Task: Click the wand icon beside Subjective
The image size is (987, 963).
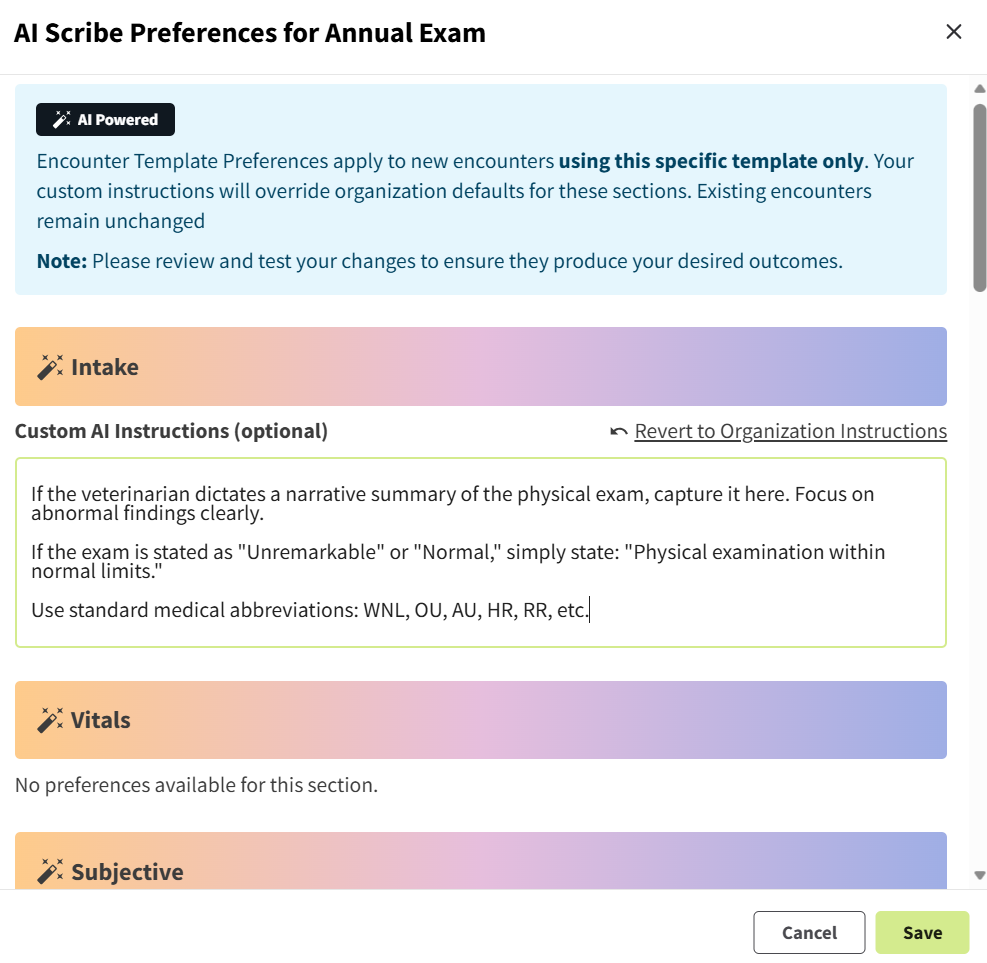Action: coord(50,871)
